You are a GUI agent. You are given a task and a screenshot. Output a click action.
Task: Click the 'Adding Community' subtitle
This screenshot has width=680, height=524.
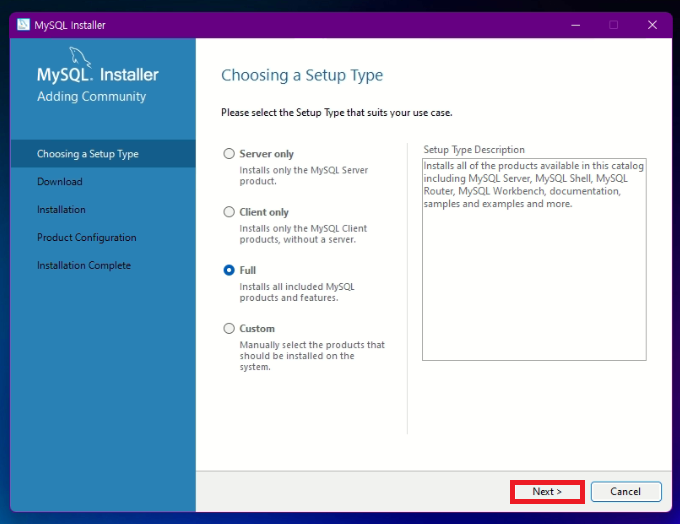tap(92, 96)
